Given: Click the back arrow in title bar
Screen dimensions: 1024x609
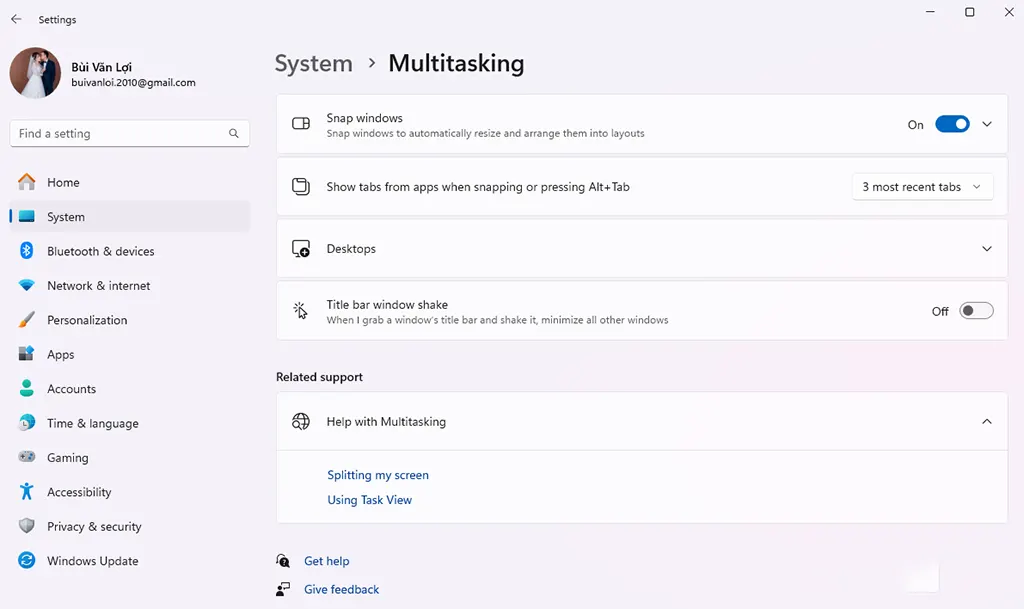Looking at the screenshot, I should coord(16,19).
